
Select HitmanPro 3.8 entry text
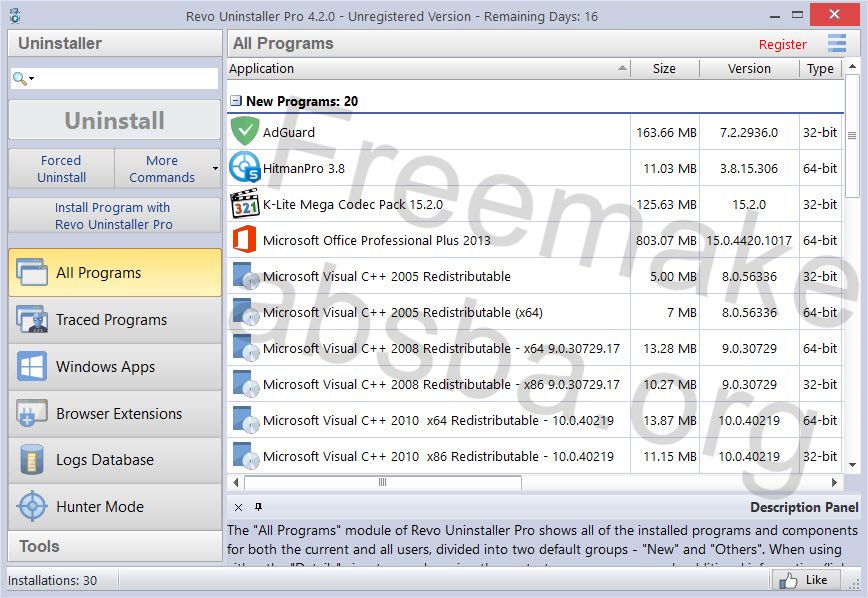click(303, 168)
